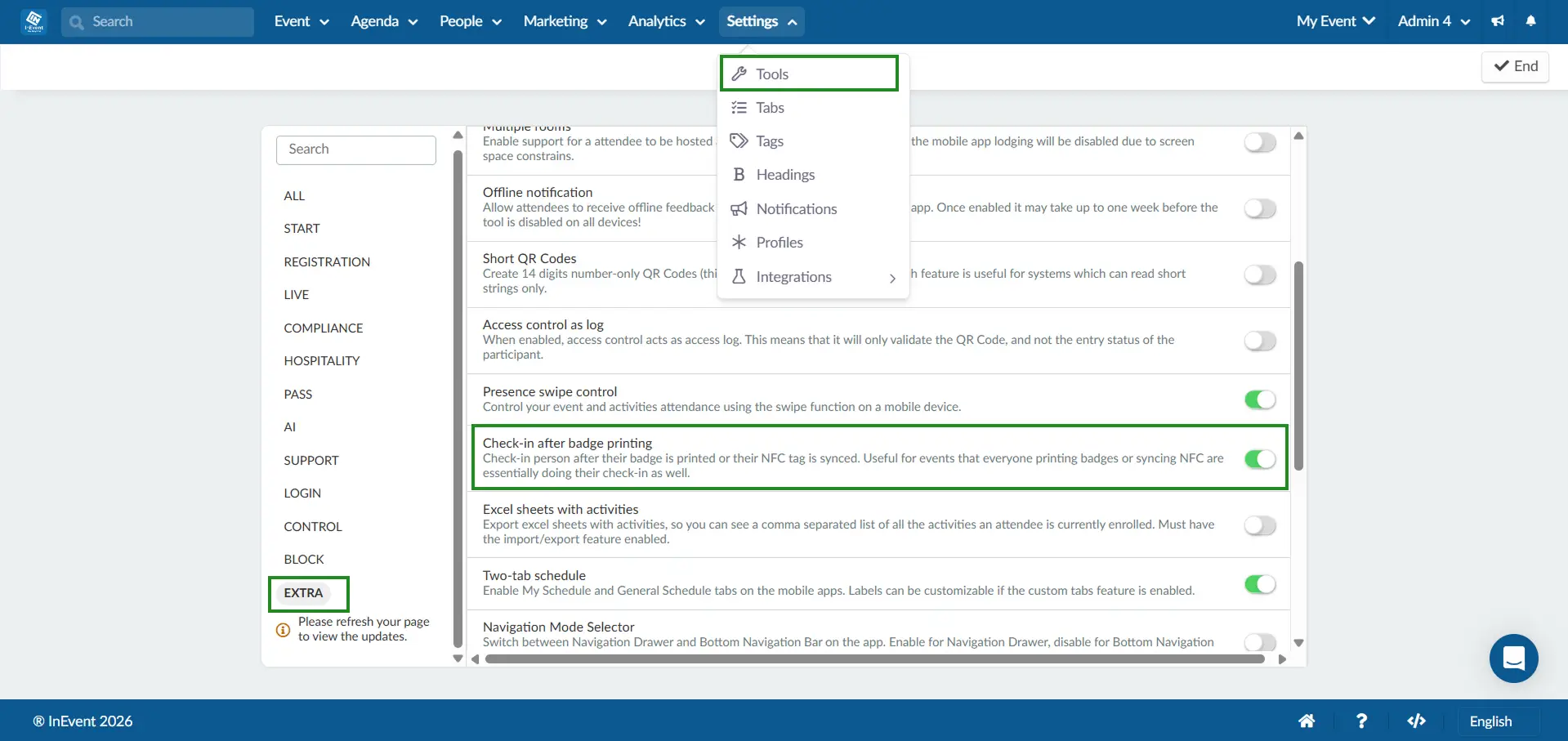
Task: Expand the Admin 4 account menu
Action: coord(1434,21)
